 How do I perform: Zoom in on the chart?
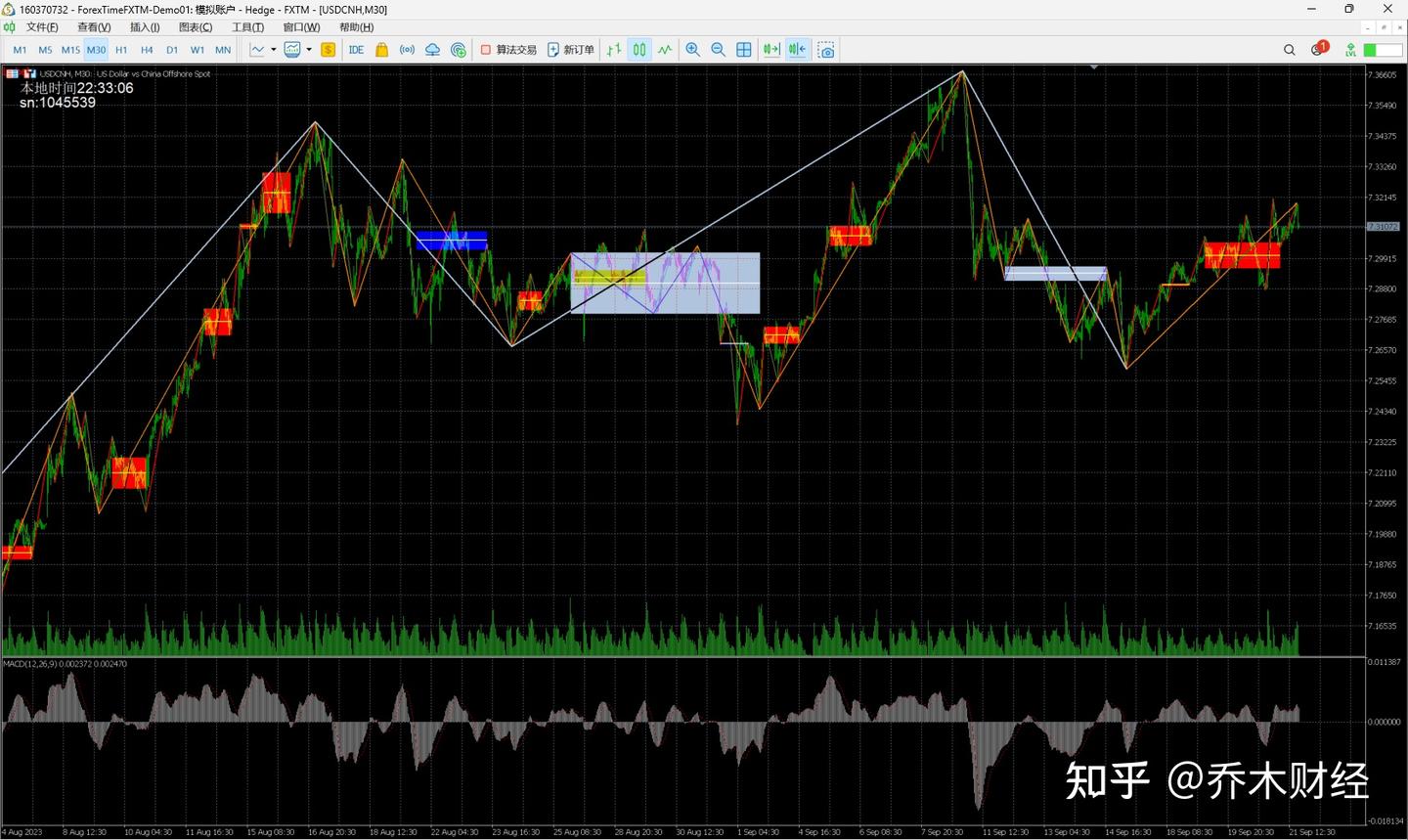[693, 50]
